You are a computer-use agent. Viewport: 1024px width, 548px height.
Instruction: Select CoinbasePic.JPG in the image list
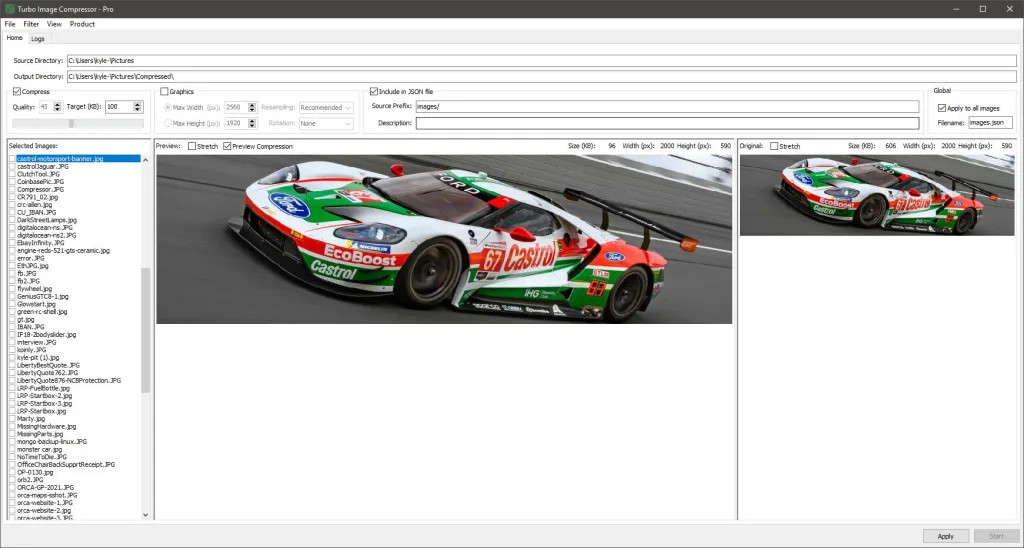[x=40, y=182]
